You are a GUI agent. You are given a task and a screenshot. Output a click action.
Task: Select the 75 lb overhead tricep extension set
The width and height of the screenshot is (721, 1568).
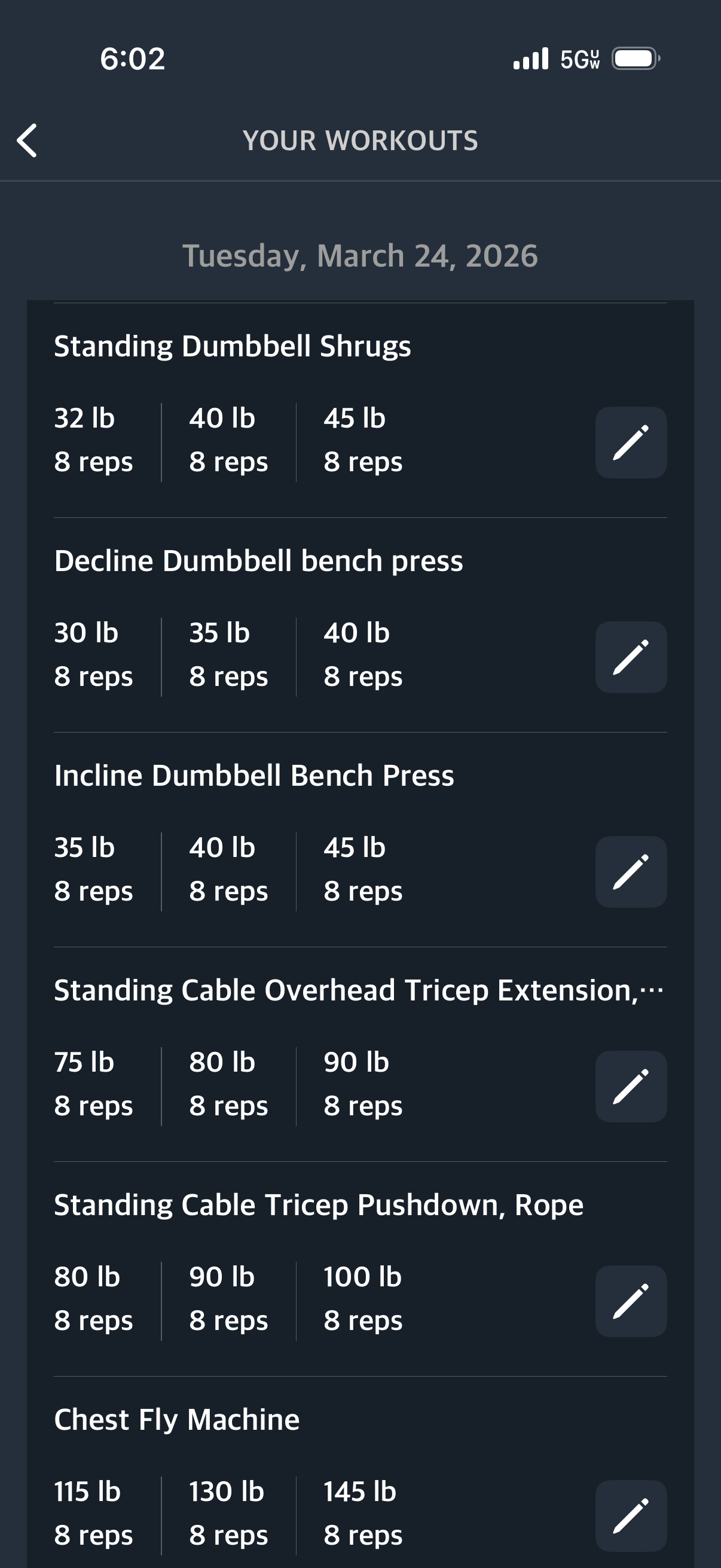coord(93,1084)
